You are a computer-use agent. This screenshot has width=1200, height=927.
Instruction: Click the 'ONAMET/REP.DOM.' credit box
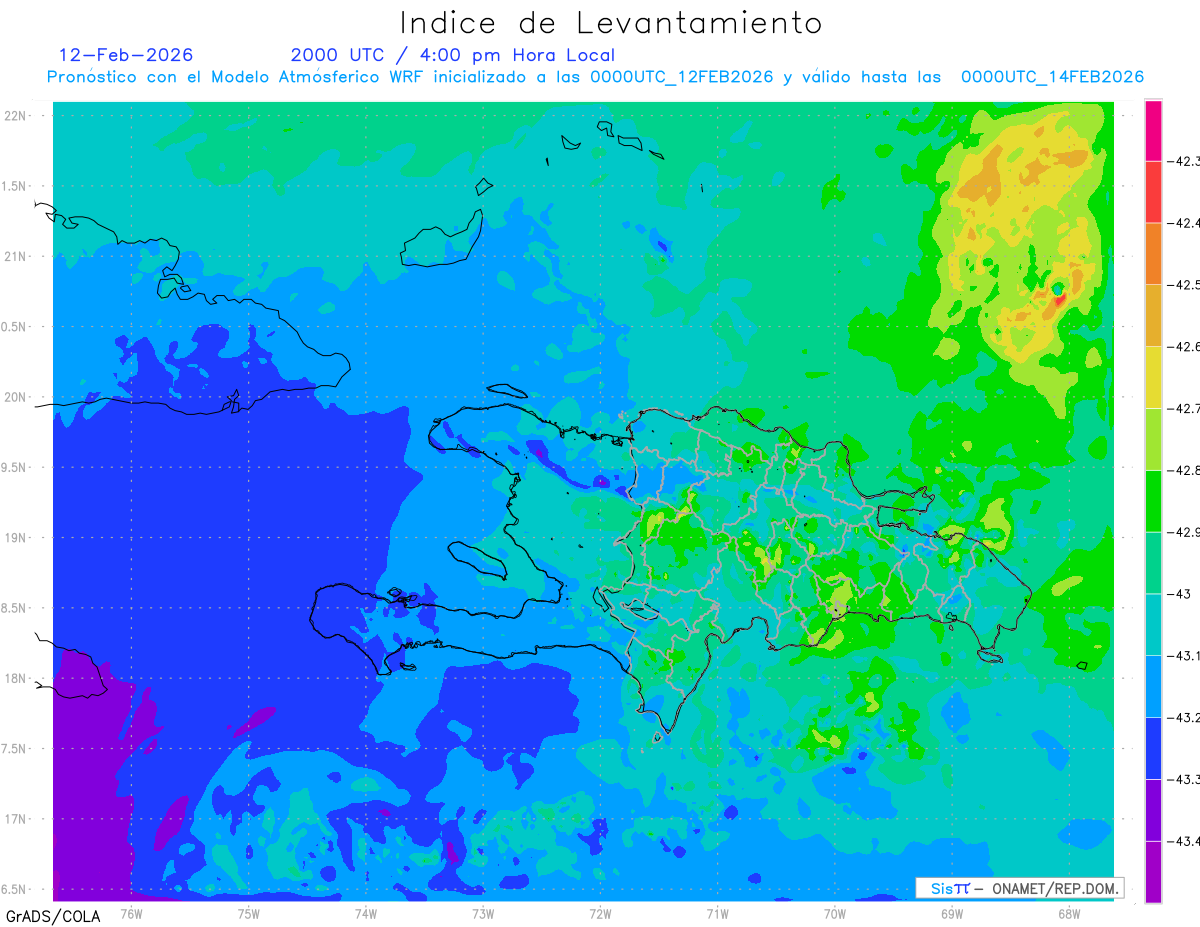(x=1019, y=888)
